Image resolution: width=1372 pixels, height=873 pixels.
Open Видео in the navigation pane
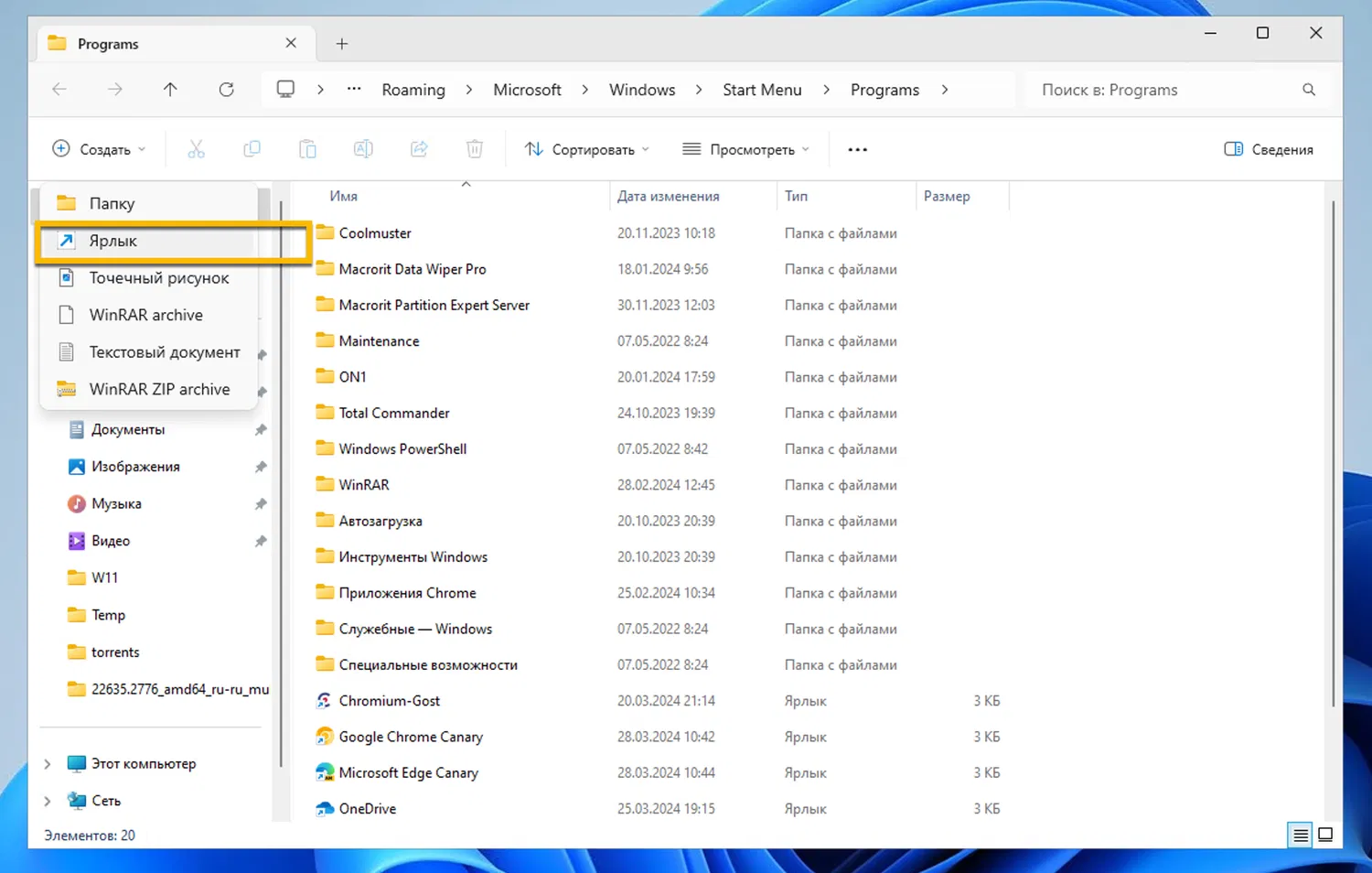(x=111, y=541)
